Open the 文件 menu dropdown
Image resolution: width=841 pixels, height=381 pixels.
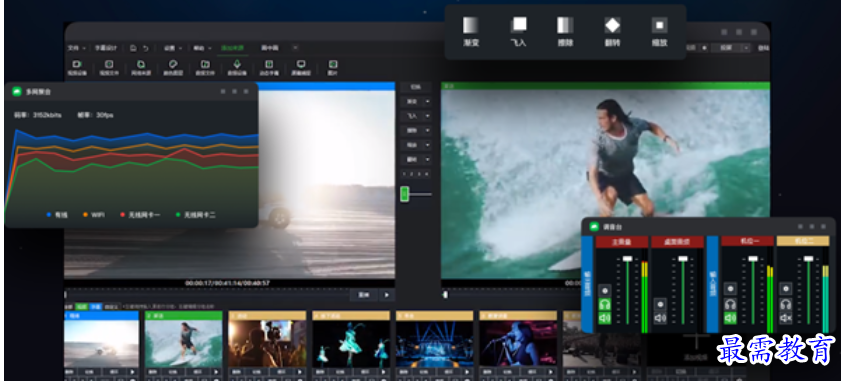[76, 48]
